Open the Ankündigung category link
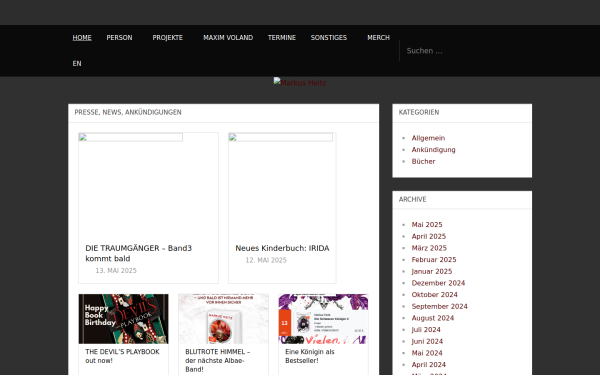The height and width of the screenshot is (375, 600). pyautogui.click(x=434, y=150)
